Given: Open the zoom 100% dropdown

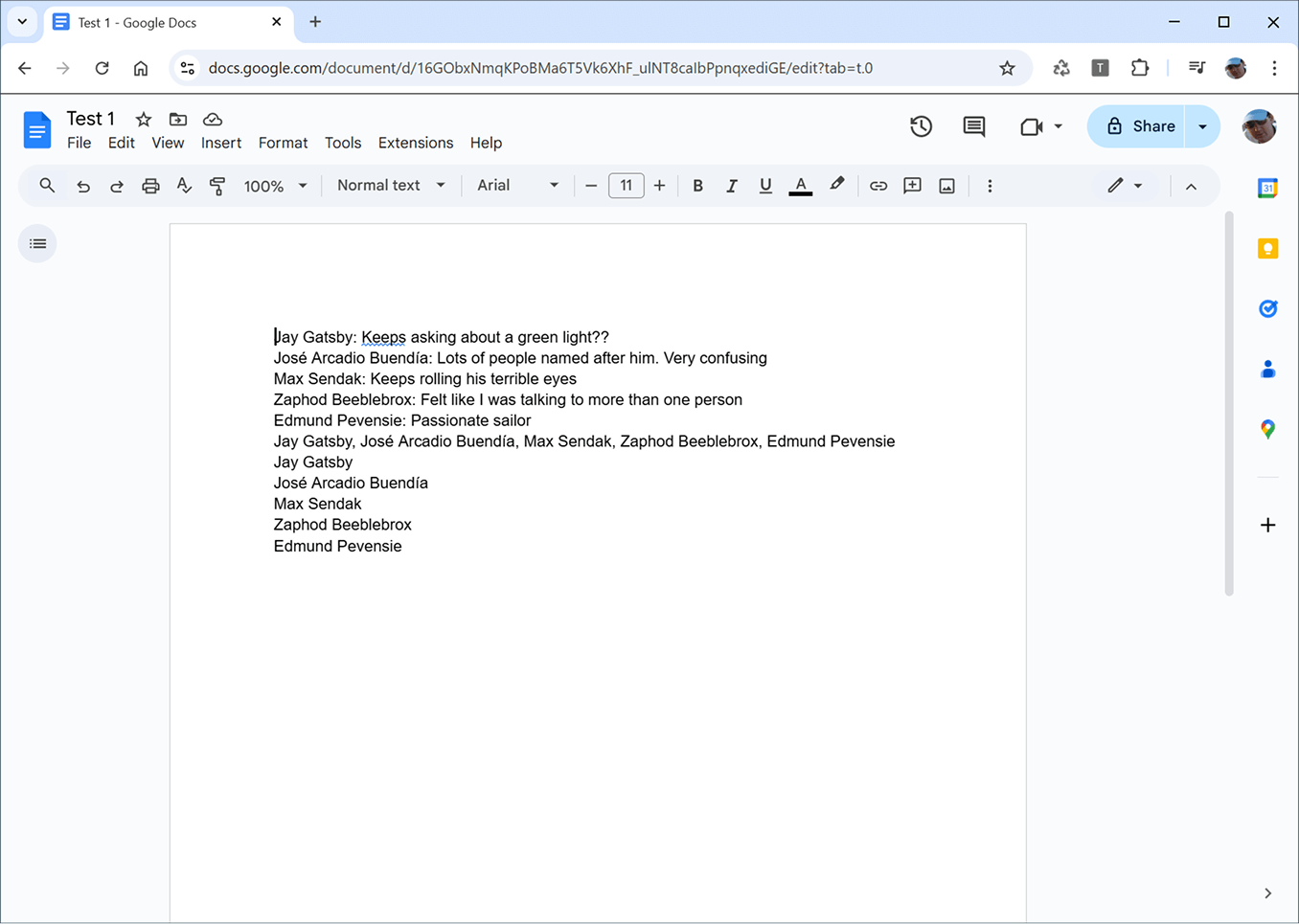Looking at the screenshot, I should tap(275, 186).
